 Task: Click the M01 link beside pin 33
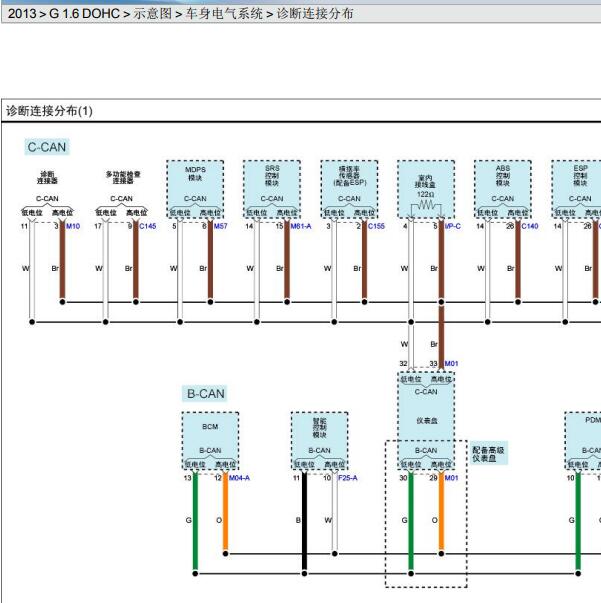click(x=451, y=363)
